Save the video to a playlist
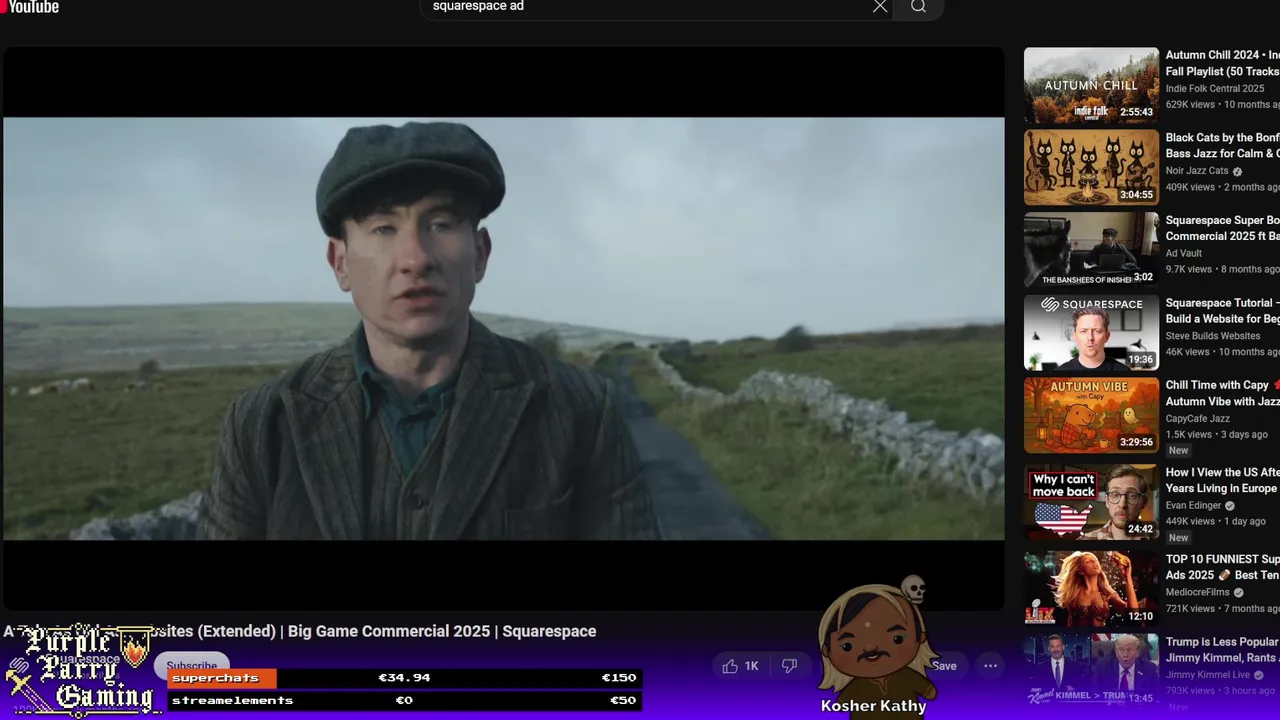Viewport: 1280px width, 720px height. (944, 666)
